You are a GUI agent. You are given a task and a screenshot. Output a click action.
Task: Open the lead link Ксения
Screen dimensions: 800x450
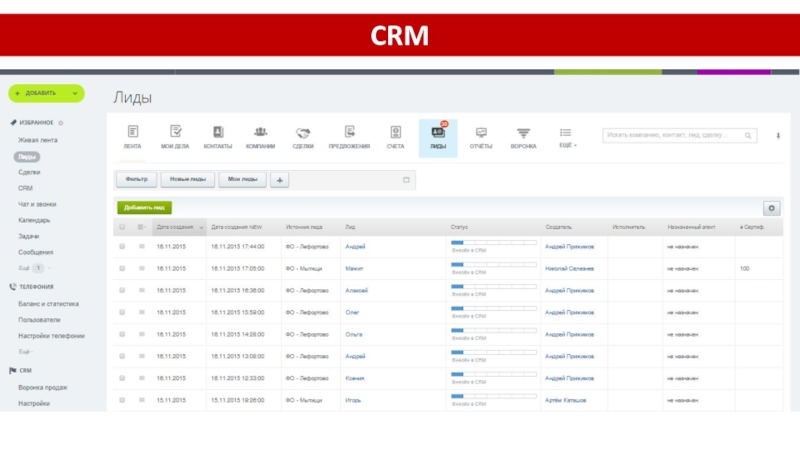(355, 378)
